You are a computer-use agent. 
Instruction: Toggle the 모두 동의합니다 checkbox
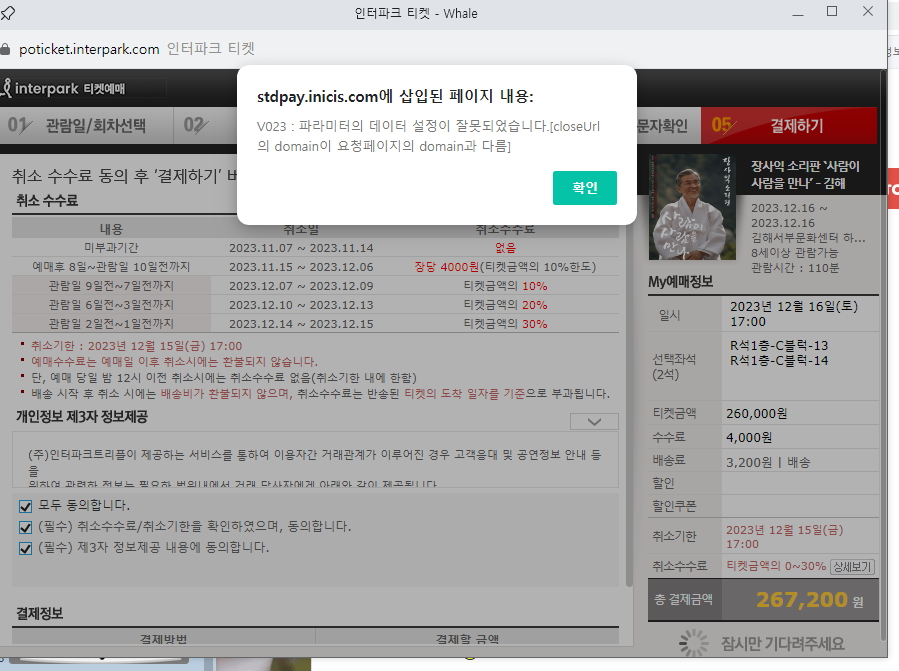pos(26,506)
